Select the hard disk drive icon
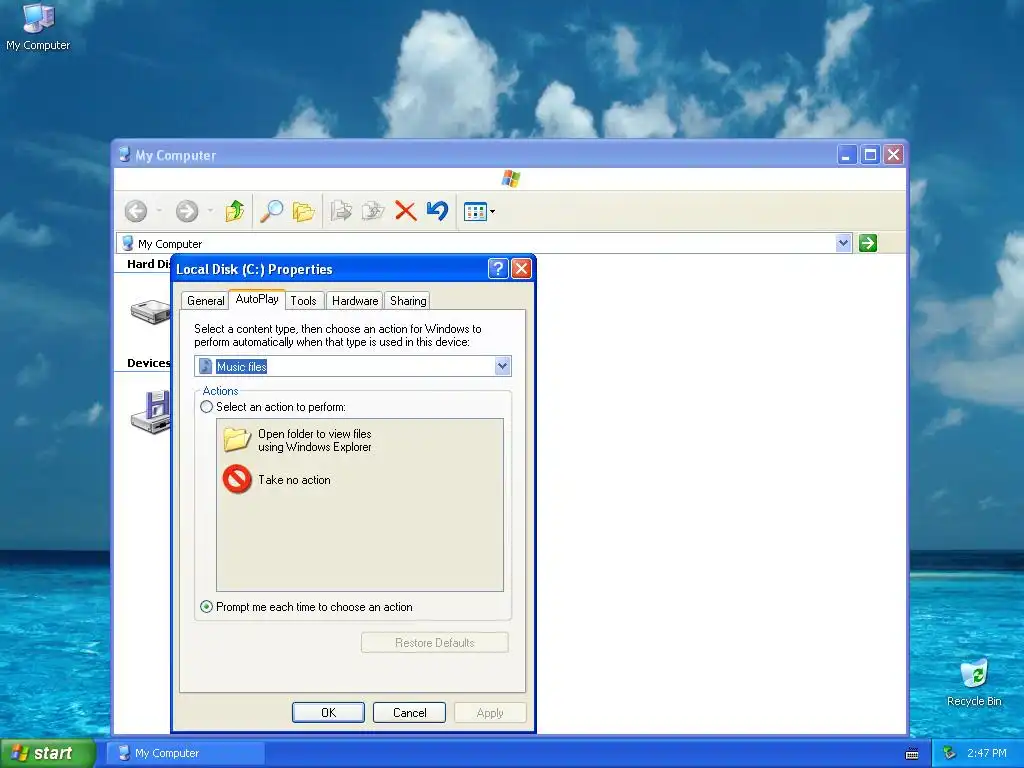The width and height of the screenshot is (1024, 768). 150,311
